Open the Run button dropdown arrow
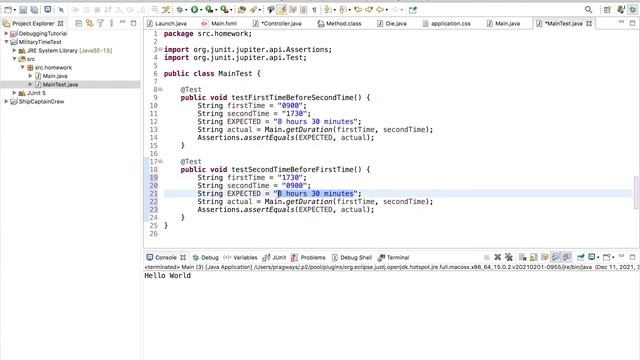The width and height of the screenshot is (640, 360). (201, 10)
